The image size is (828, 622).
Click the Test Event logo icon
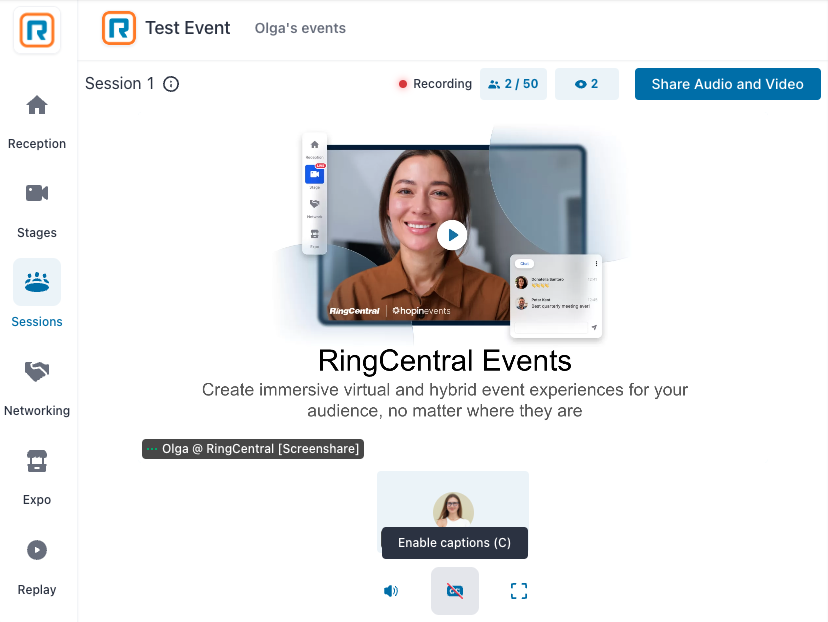click(x=119, y=28)
